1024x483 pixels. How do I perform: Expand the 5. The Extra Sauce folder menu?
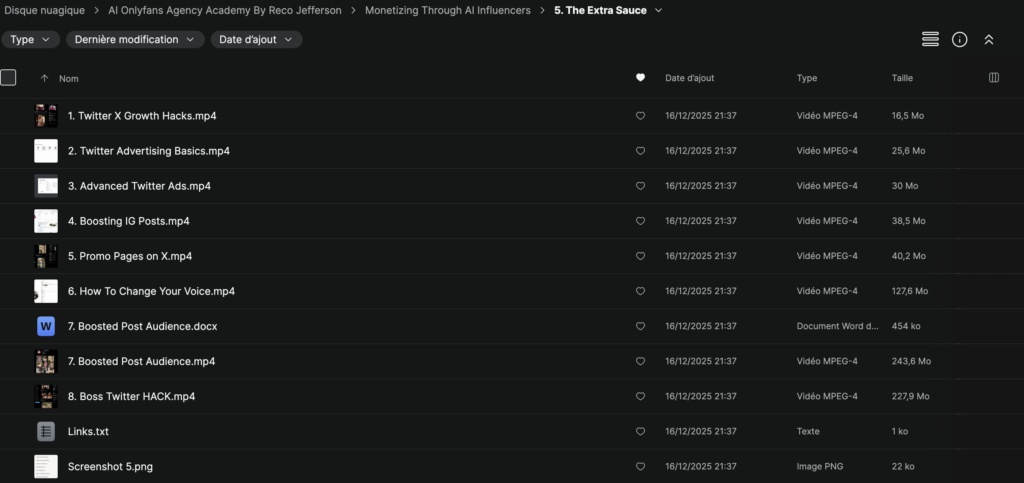click(x=659, y=11)
